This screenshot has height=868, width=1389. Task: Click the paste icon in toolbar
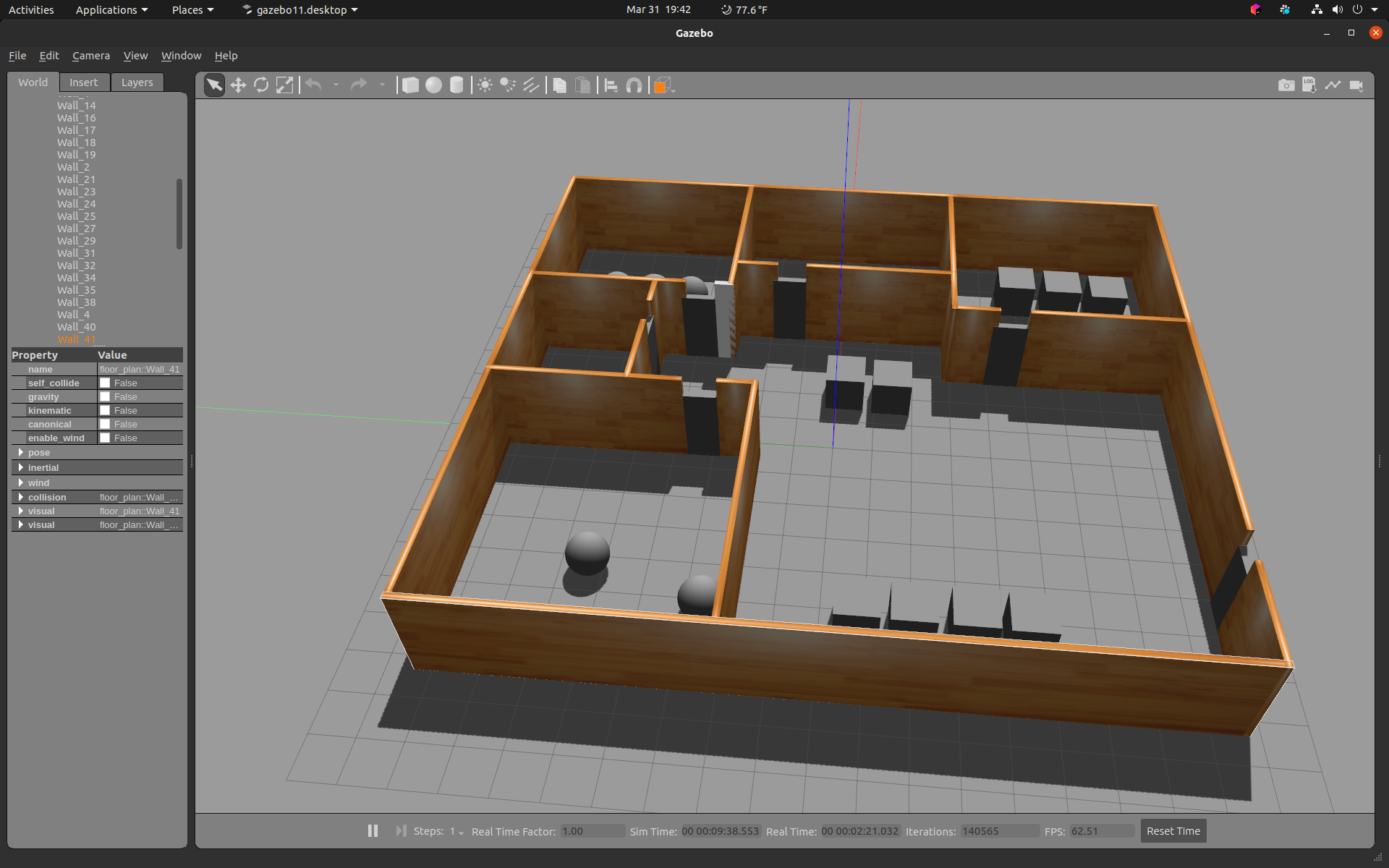[x=582, y=85]
